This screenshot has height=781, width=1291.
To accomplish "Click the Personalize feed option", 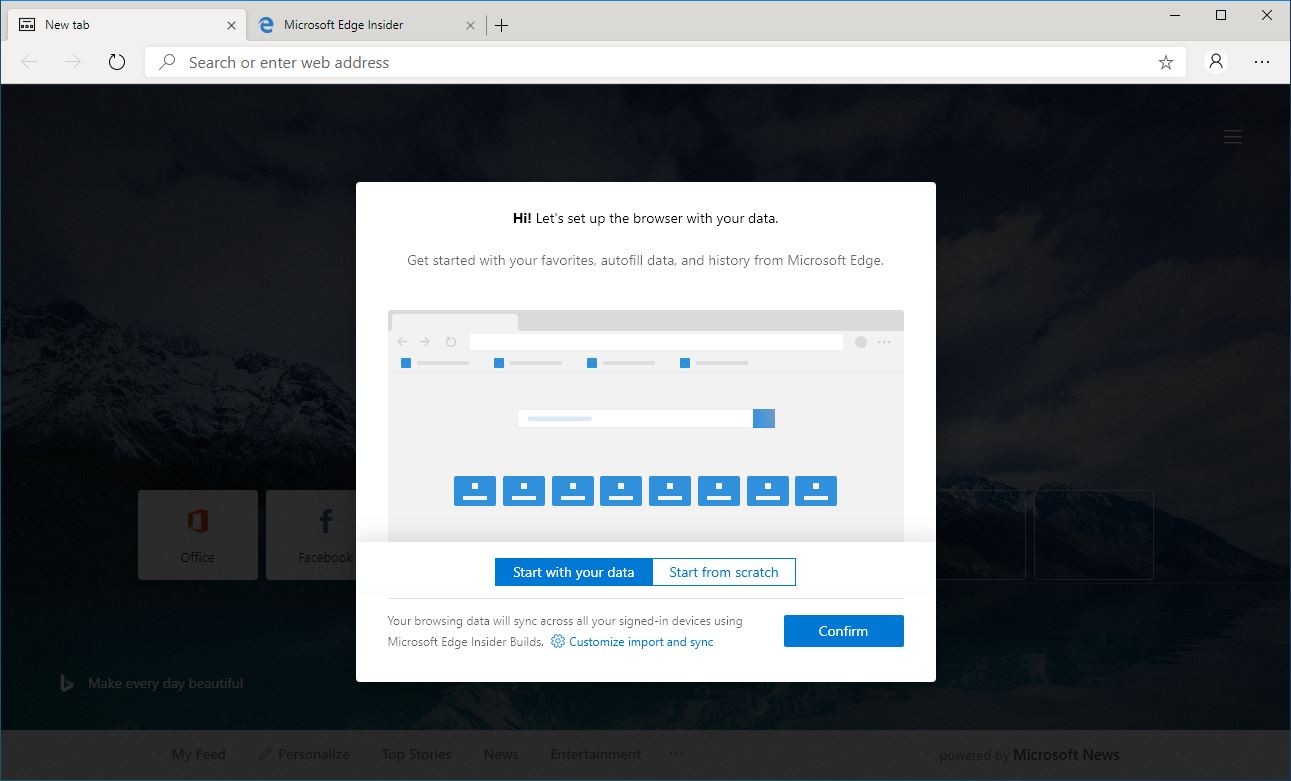I will click(304, 754).
